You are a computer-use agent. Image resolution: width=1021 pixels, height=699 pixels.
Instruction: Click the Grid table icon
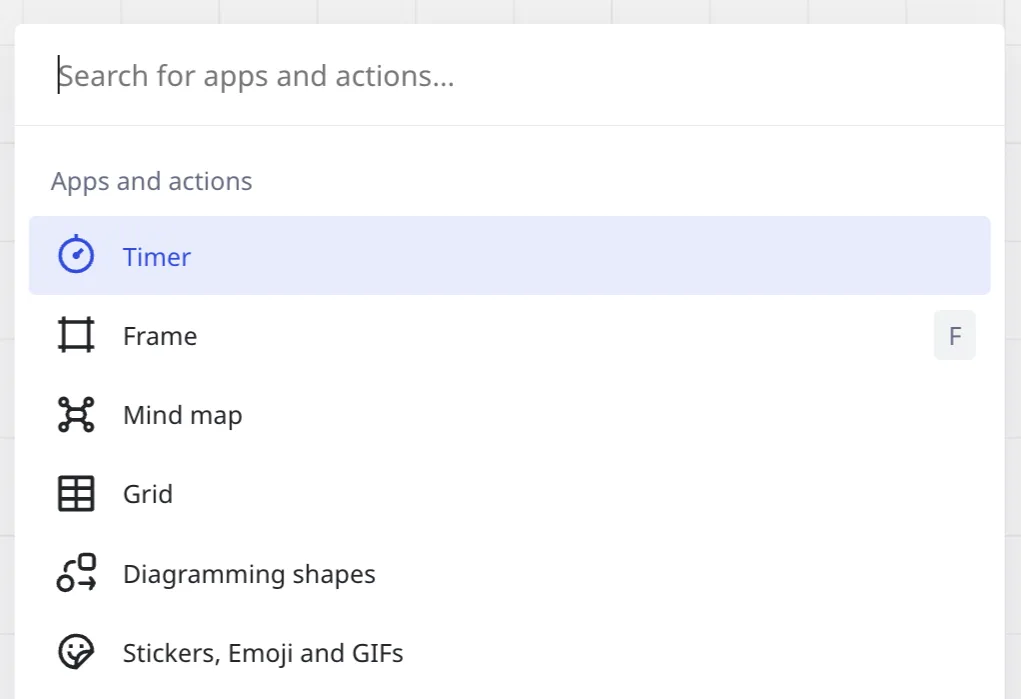76,494
